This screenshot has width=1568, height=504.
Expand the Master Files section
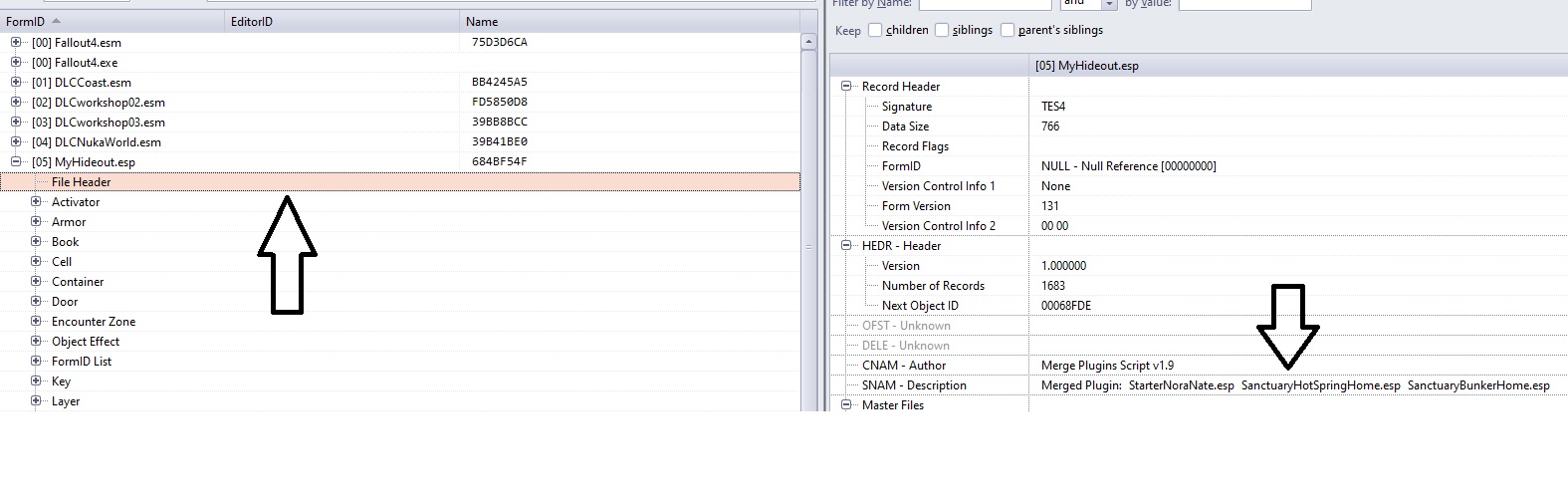846,405
